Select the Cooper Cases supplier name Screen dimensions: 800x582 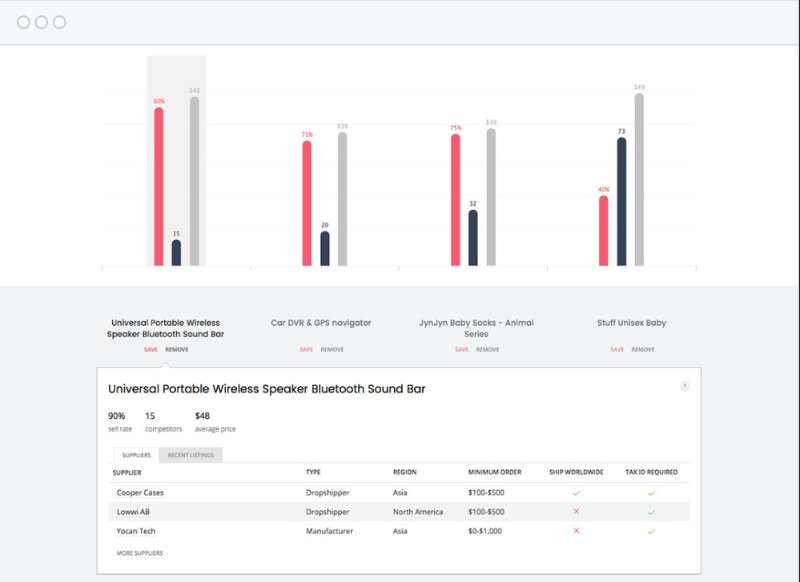[140, 492]
